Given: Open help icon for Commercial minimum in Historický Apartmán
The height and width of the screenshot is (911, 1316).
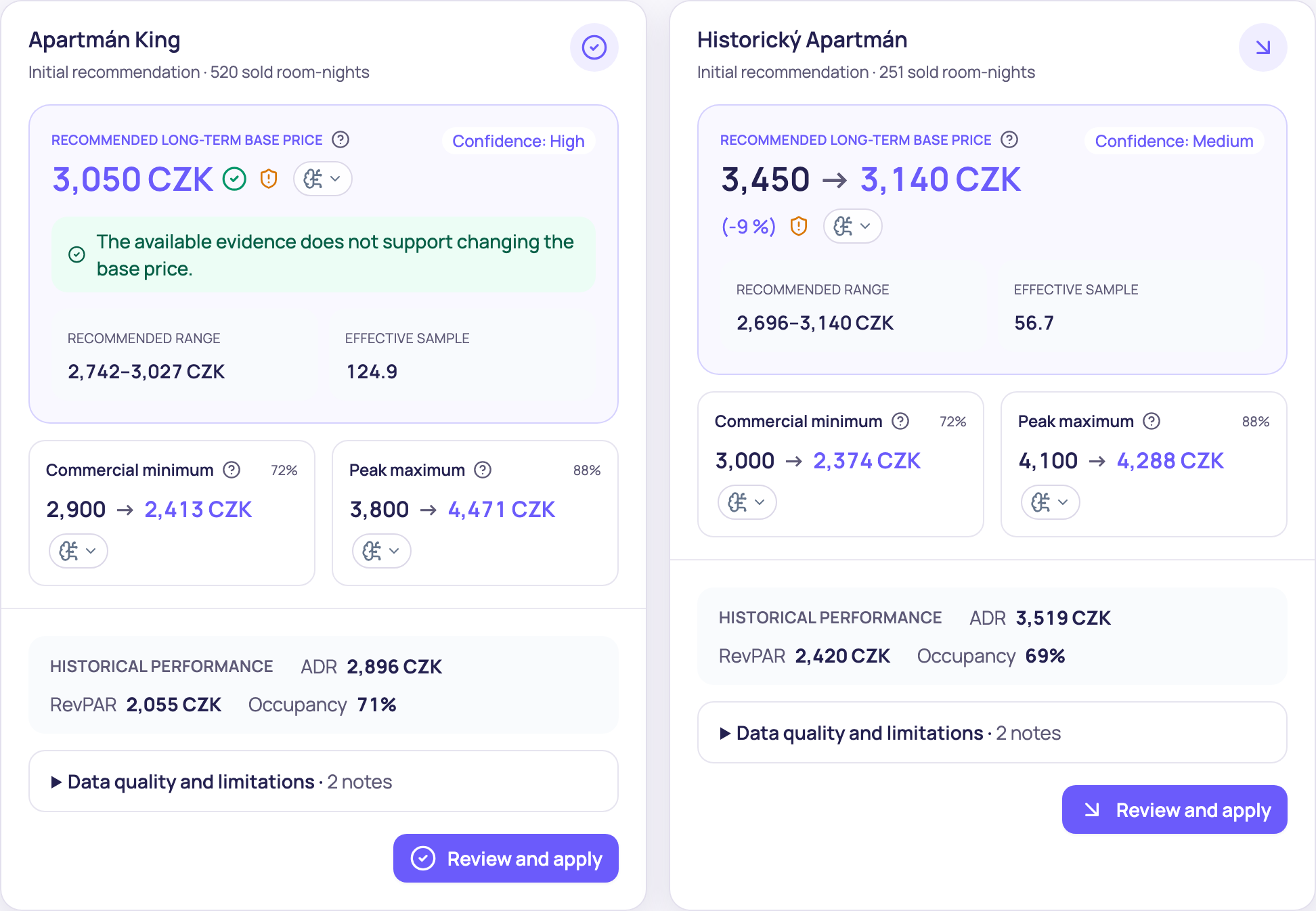Looking at the screenshot, I should click(x=900, y=421).
